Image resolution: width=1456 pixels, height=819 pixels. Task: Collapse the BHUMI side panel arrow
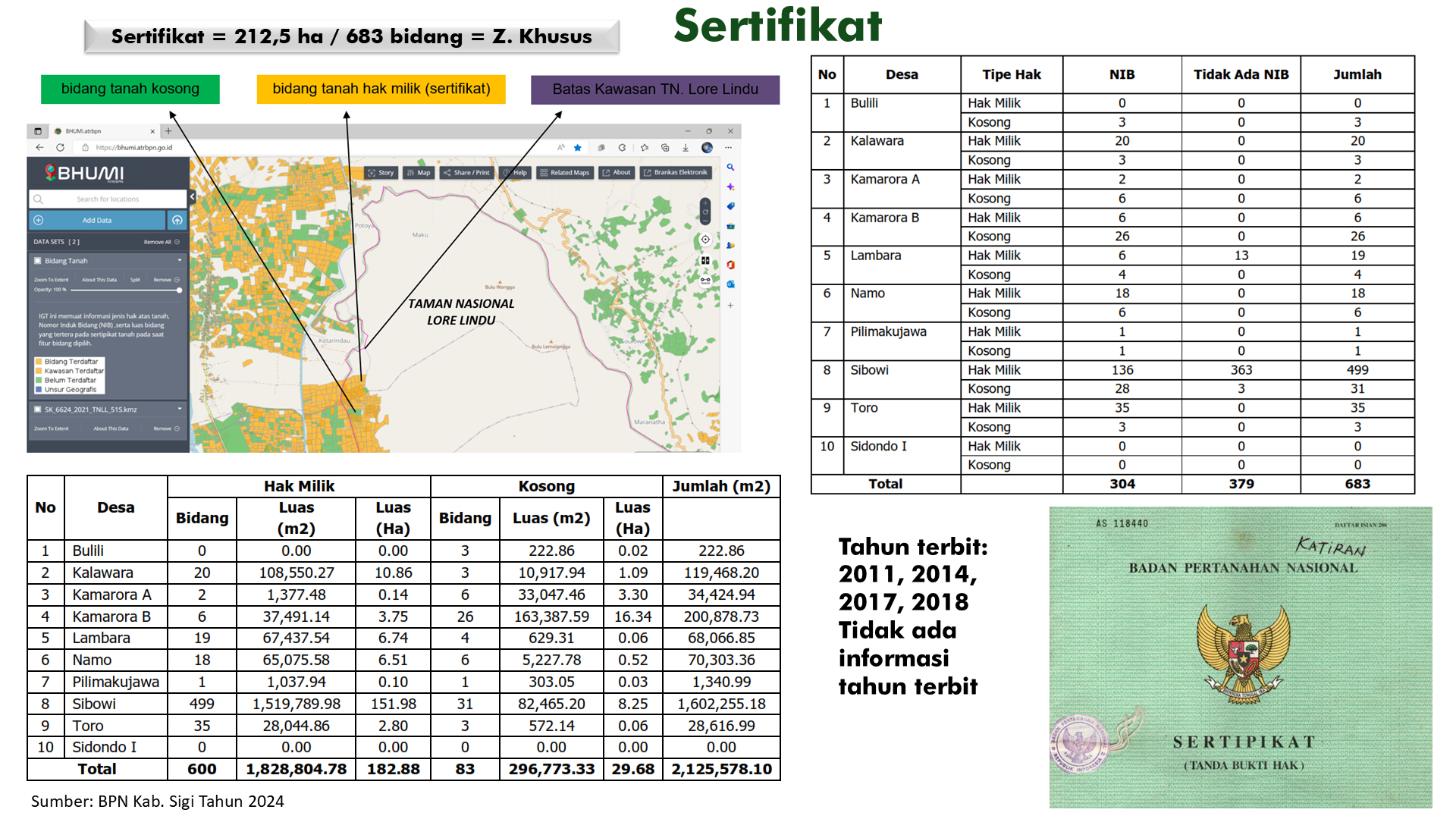(193, 197)
